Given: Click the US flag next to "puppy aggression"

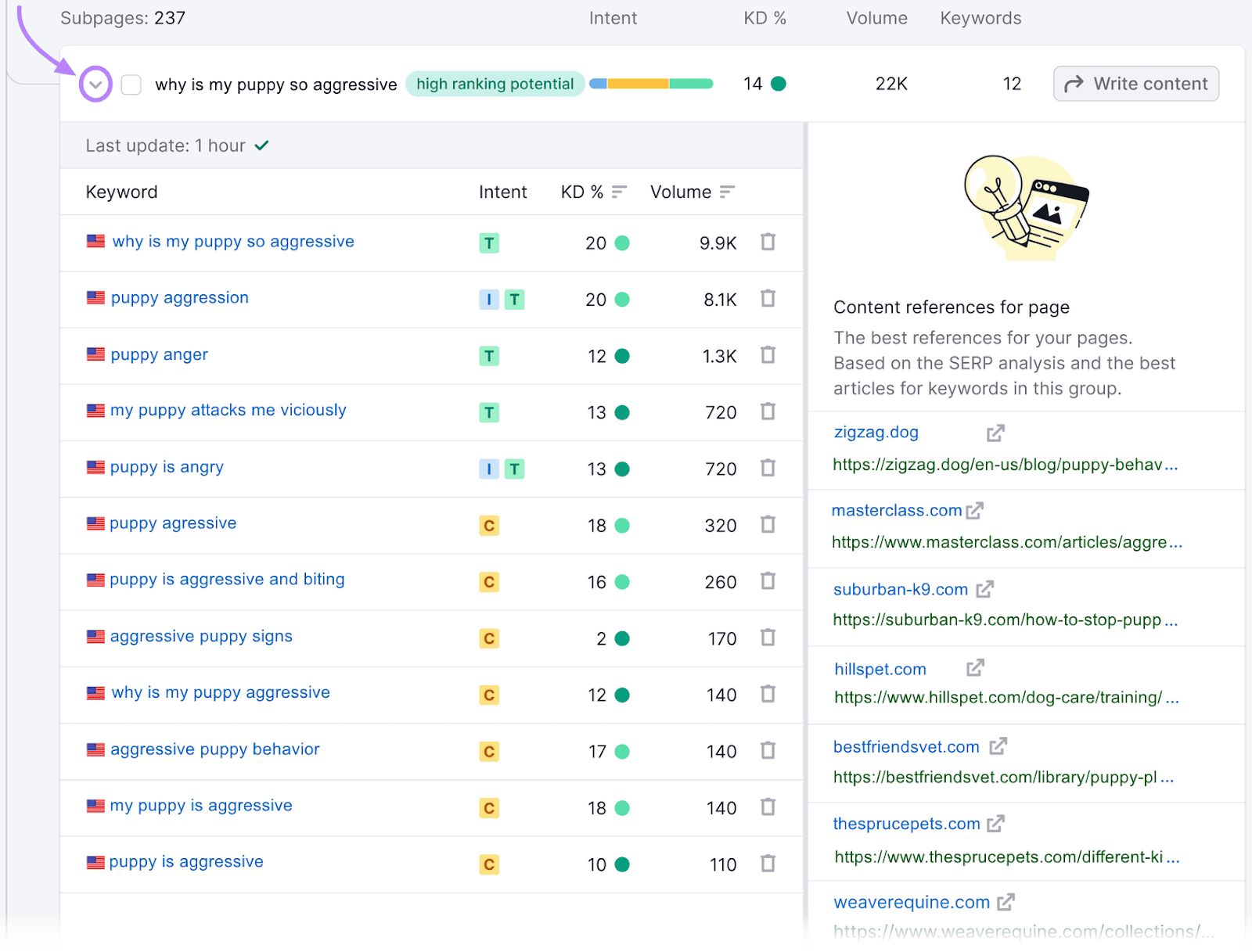Looking at the screenshot, I should coord(95,297).
